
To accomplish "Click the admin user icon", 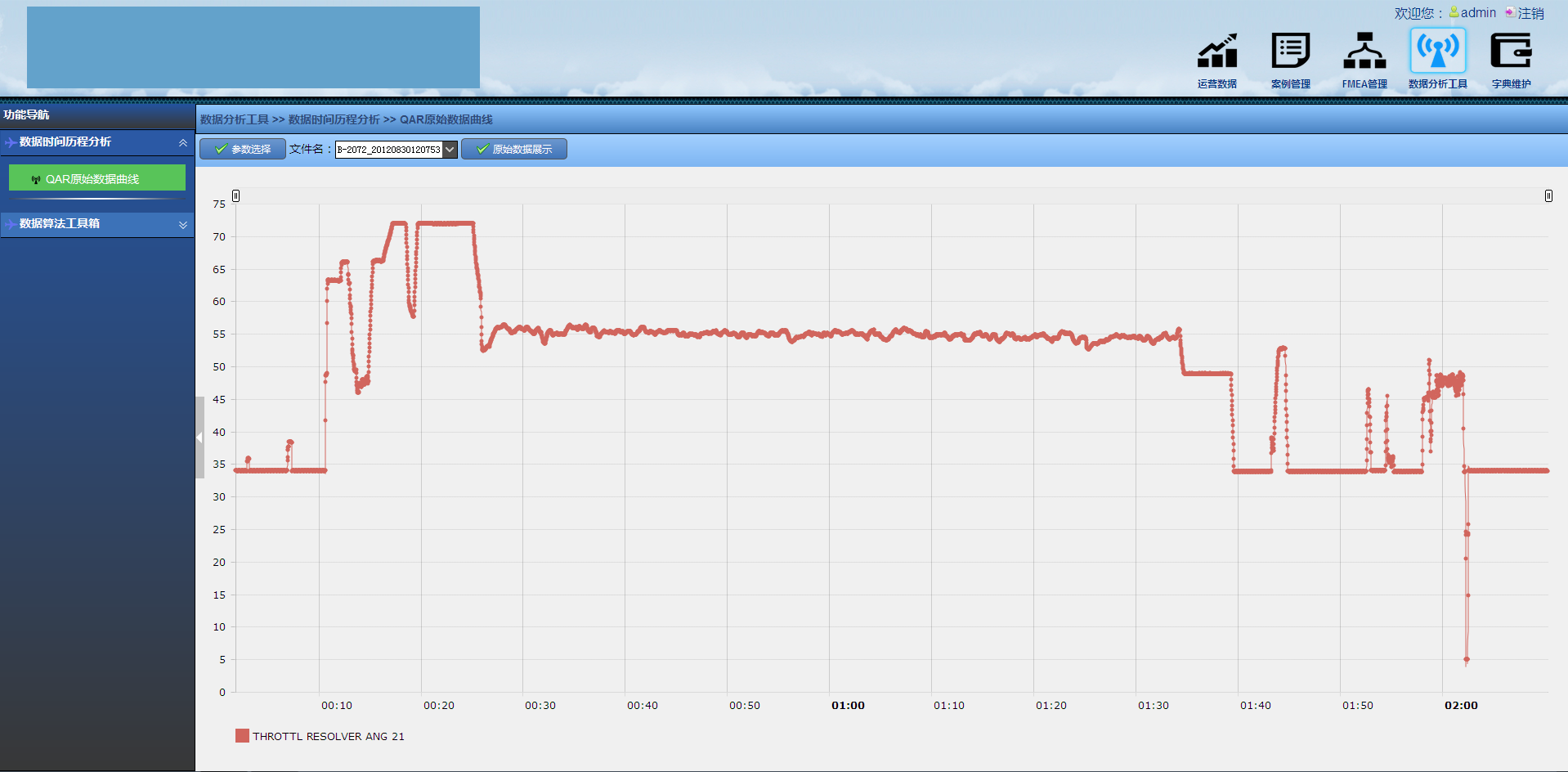I will (x=1454, y=12).
